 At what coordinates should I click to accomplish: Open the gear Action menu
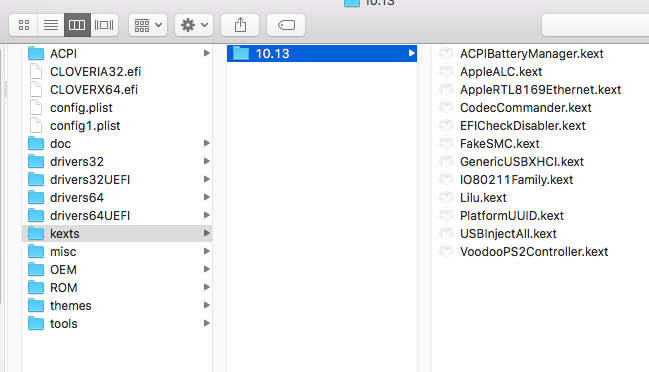pos(194,25)
